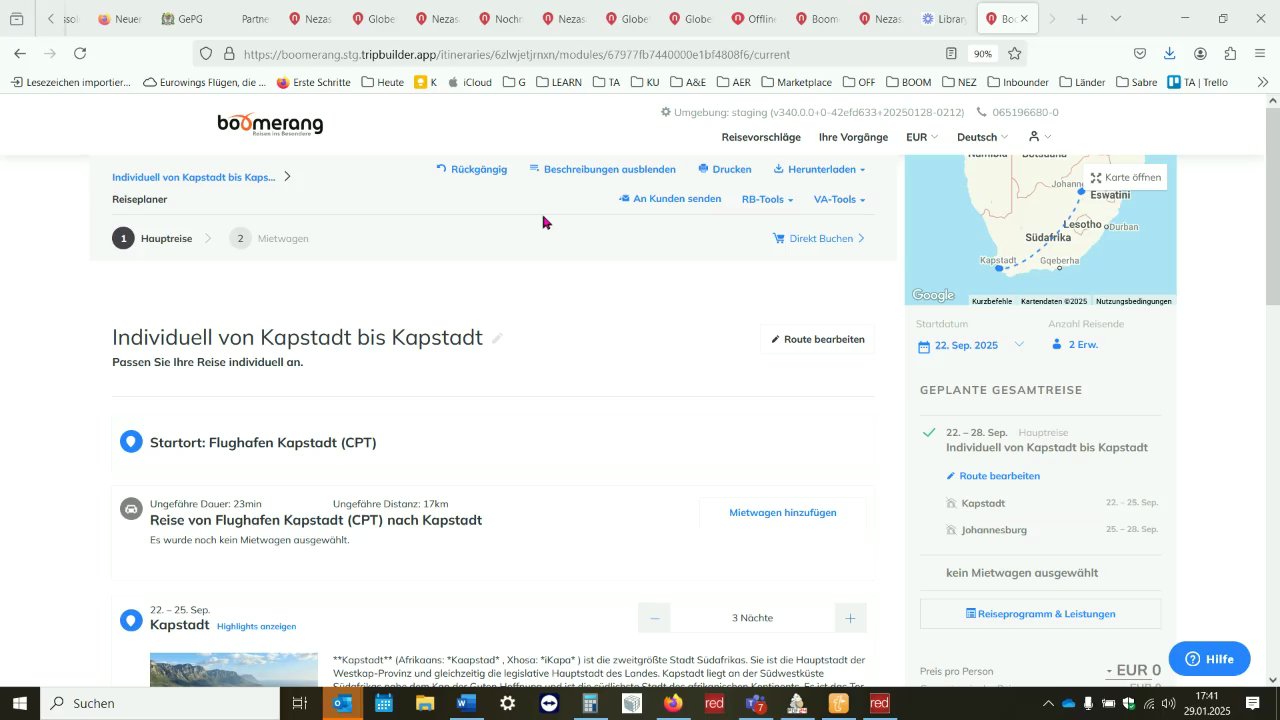
Task: Click the Hilfe help button
Action: [1209, 659]
